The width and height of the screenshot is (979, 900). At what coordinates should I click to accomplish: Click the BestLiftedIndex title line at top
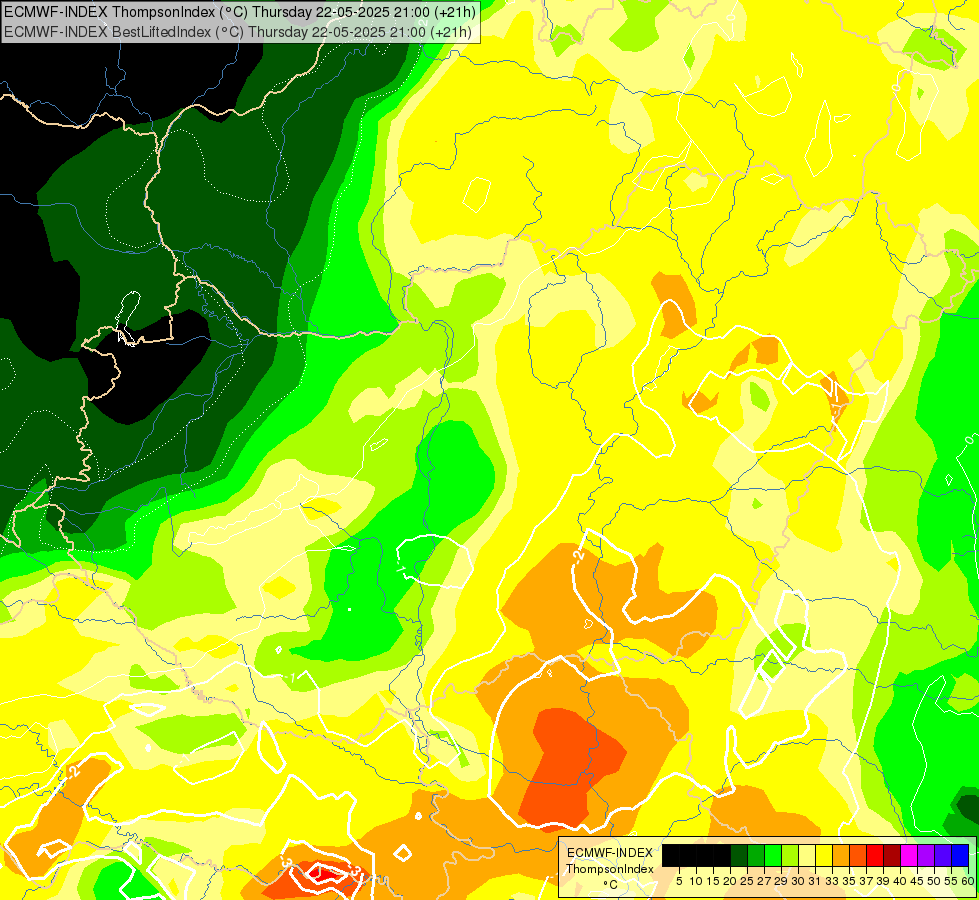coord(238,31)
